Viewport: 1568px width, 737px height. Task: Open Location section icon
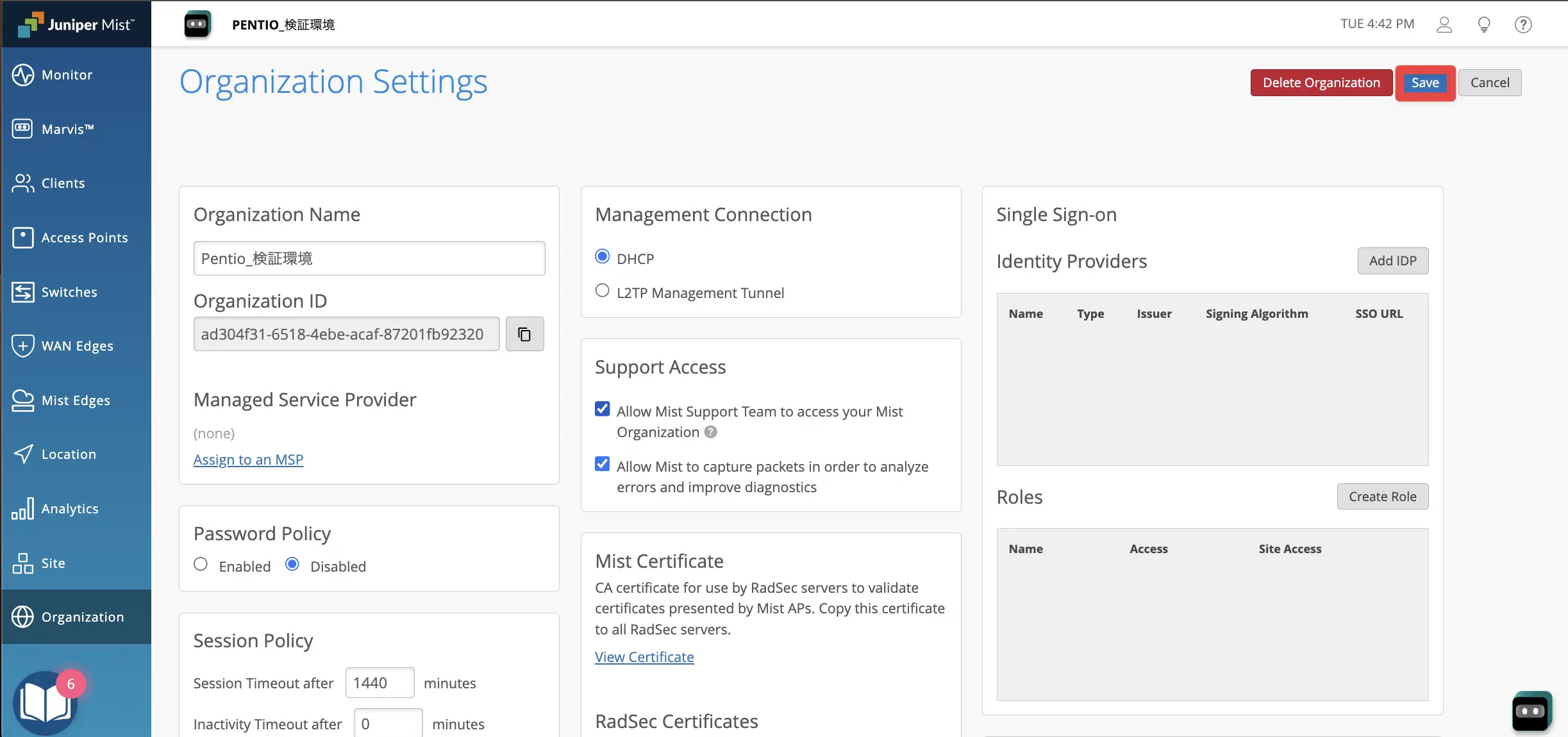click(x=23, y=454)
